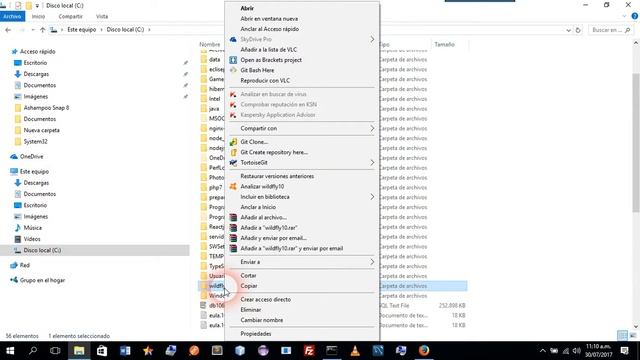The height and width of the screenshot is (360, 640).
Task: Open the Archivo ribbon tab
Action: pyautogui.click(x=12, y=16)
